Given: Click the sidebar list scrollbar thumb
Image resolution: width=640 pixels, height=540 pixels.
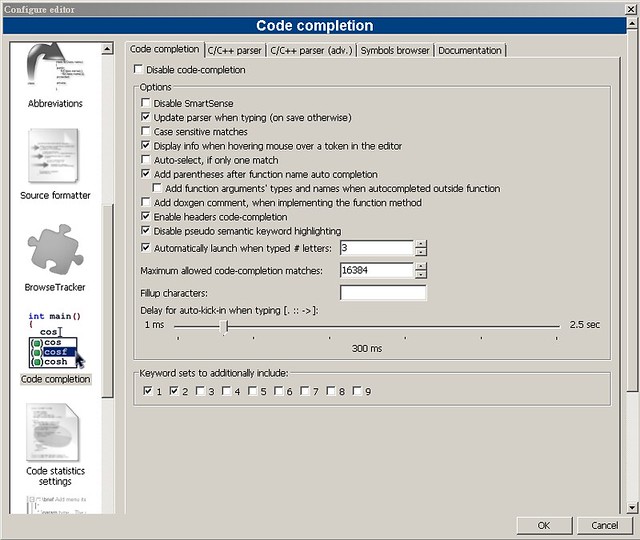Looking at the screenshot, I should tap(107, 300).
